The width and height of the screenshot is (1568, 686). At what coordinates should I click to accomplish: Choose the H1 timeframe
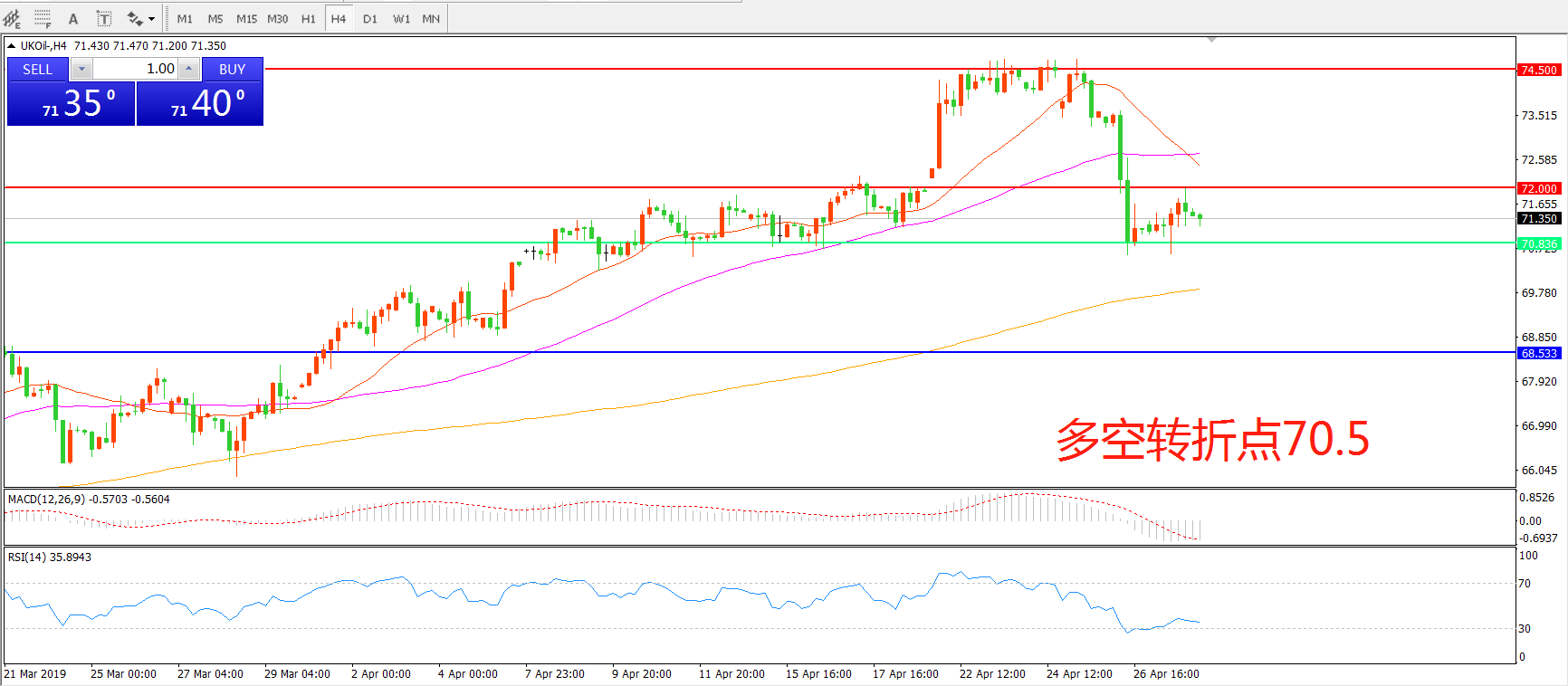(308, 18)
